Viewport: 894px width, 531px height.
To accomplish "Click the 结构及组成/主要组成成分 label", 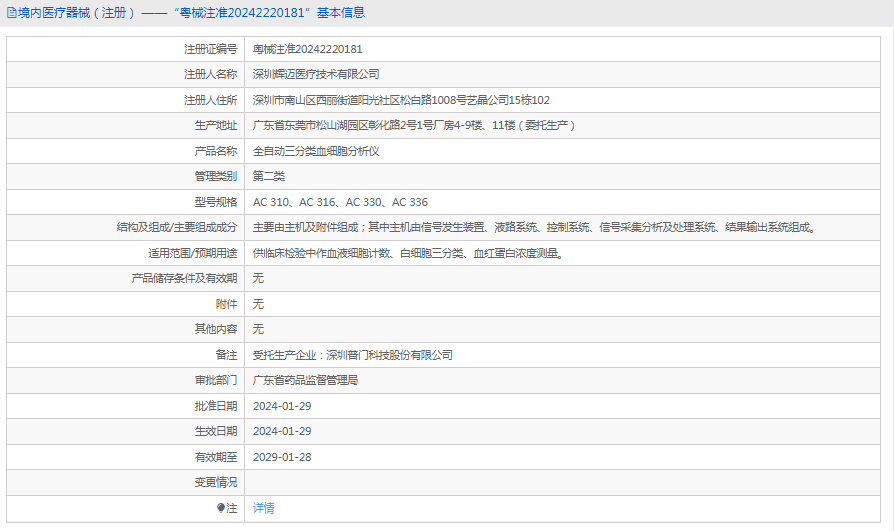I will pyautogui.click(x=177, y=227).
